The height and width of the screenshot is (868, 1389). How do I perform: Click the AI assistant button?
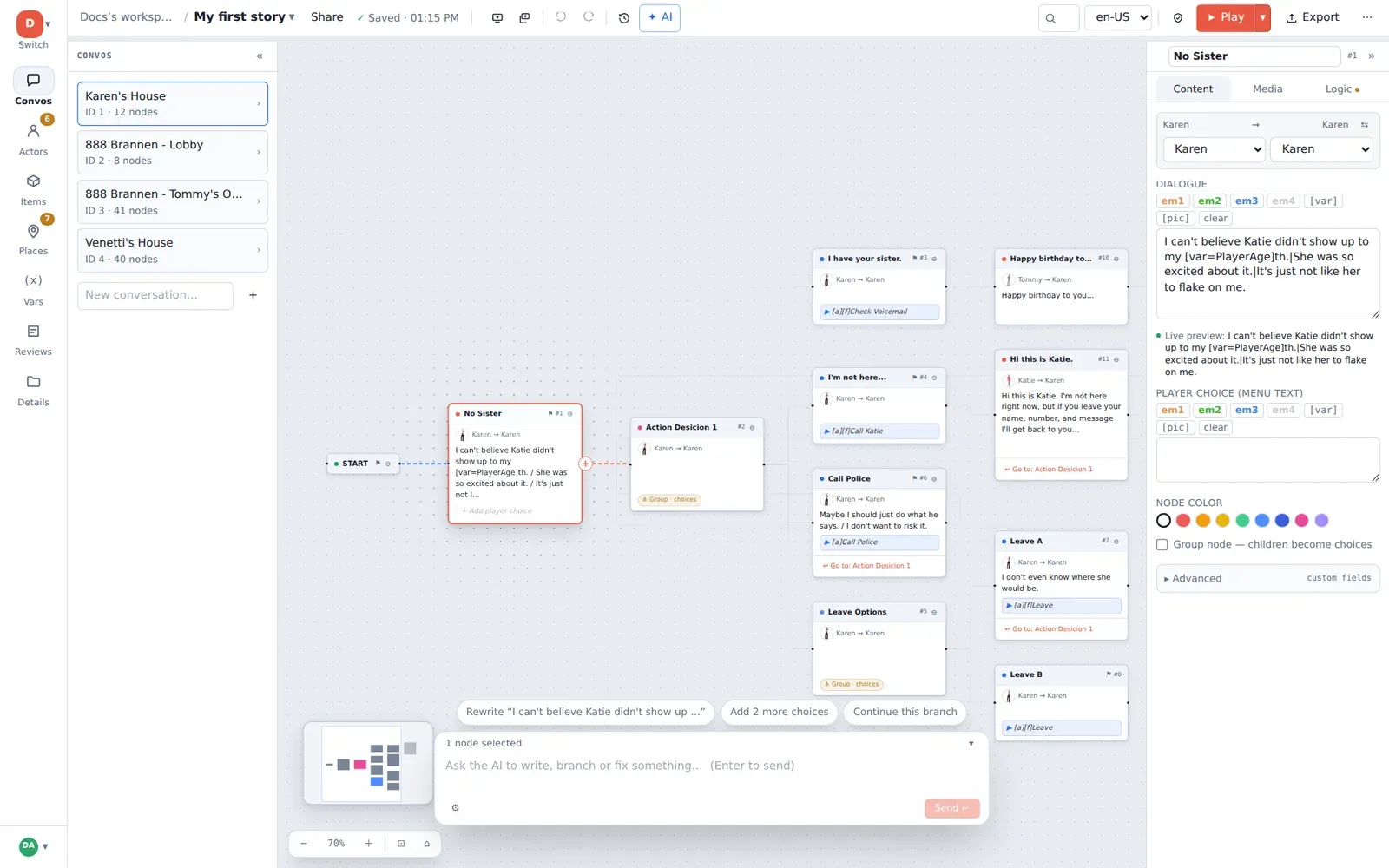pos(660,17)
